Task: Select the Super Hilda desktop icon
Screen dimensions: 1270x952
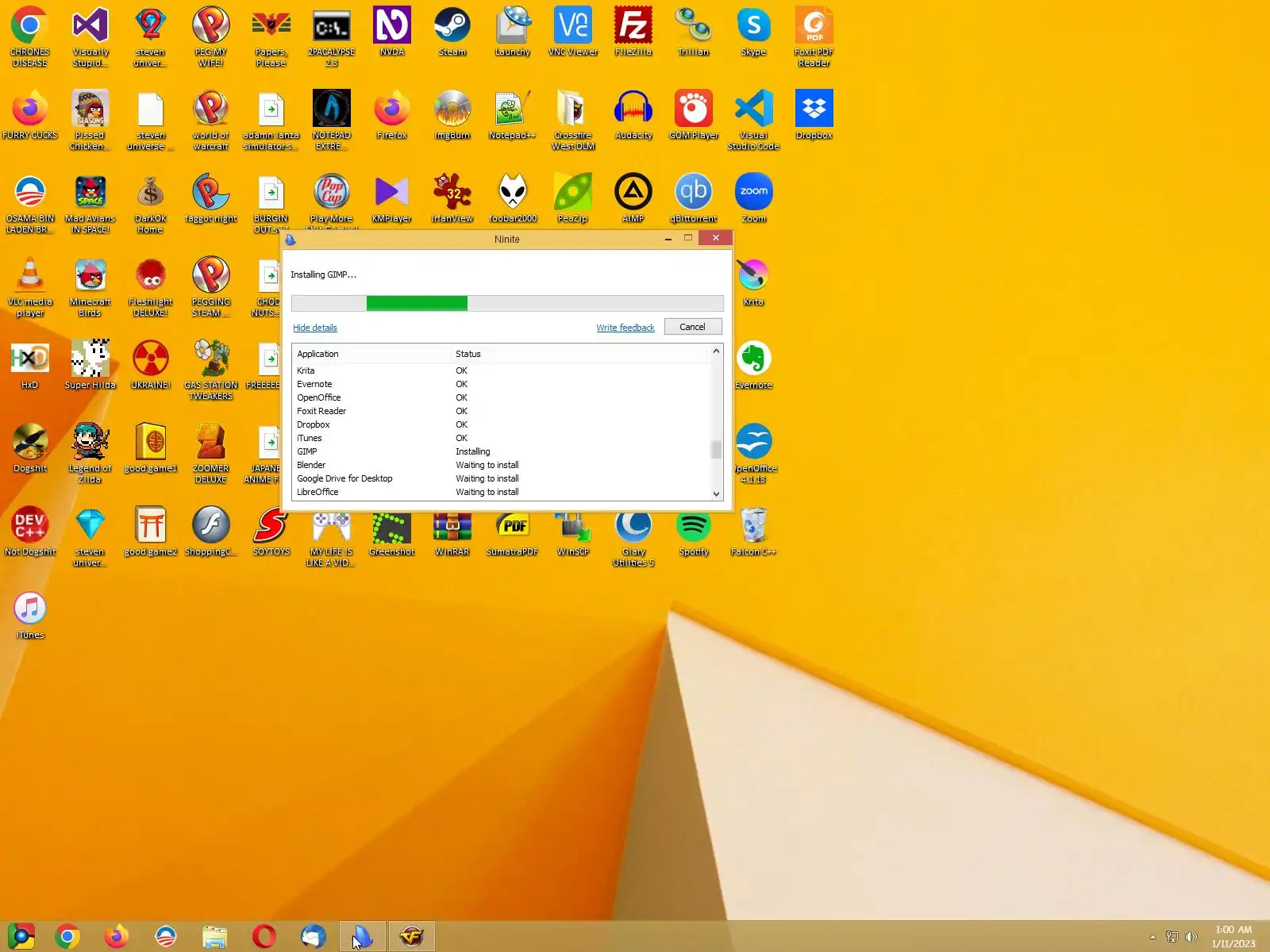Action: coord(90,365)
